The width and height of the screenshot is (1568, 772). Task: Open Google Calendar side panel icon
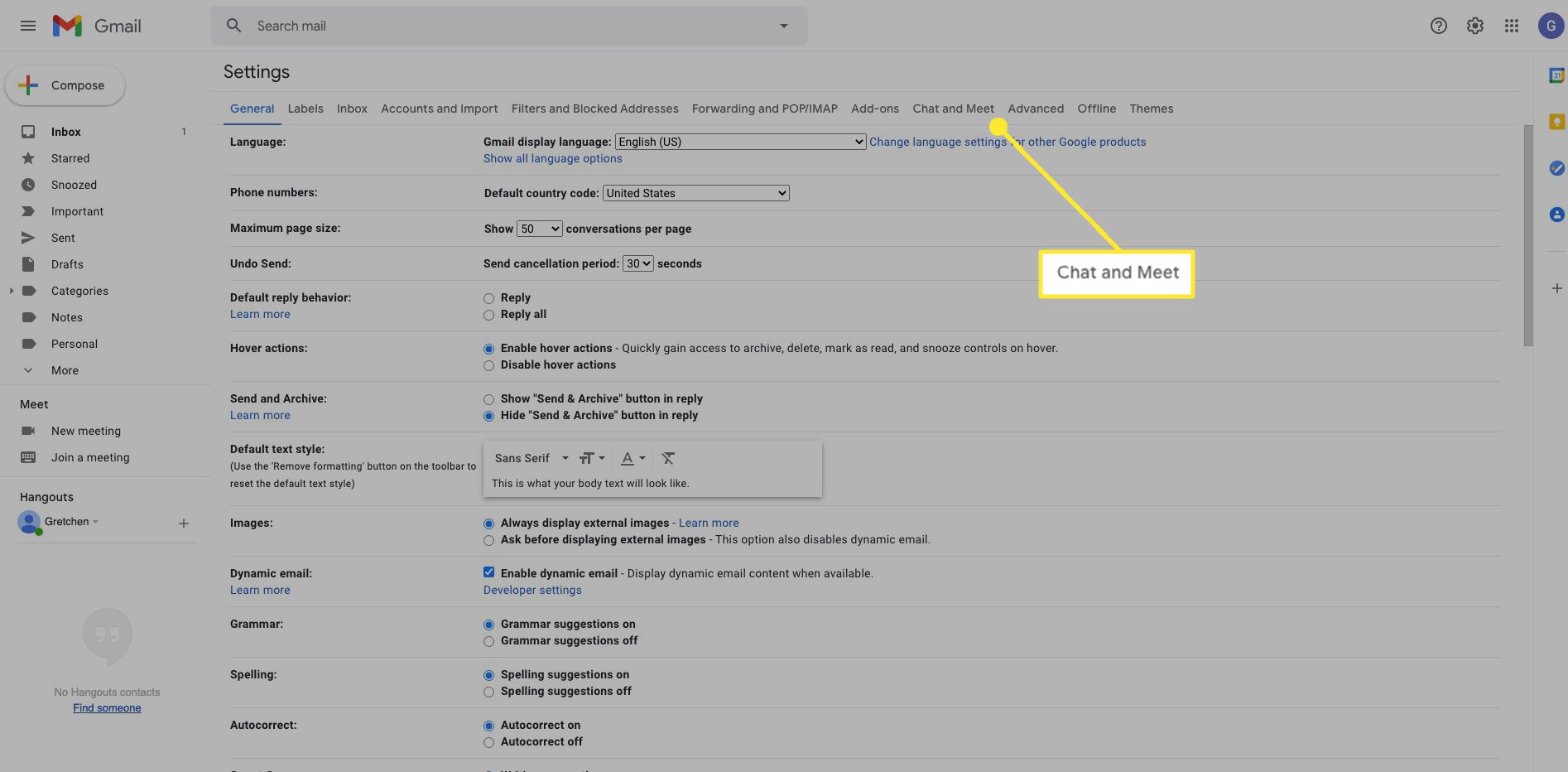pyautogui.click(x=1556, y=75)
